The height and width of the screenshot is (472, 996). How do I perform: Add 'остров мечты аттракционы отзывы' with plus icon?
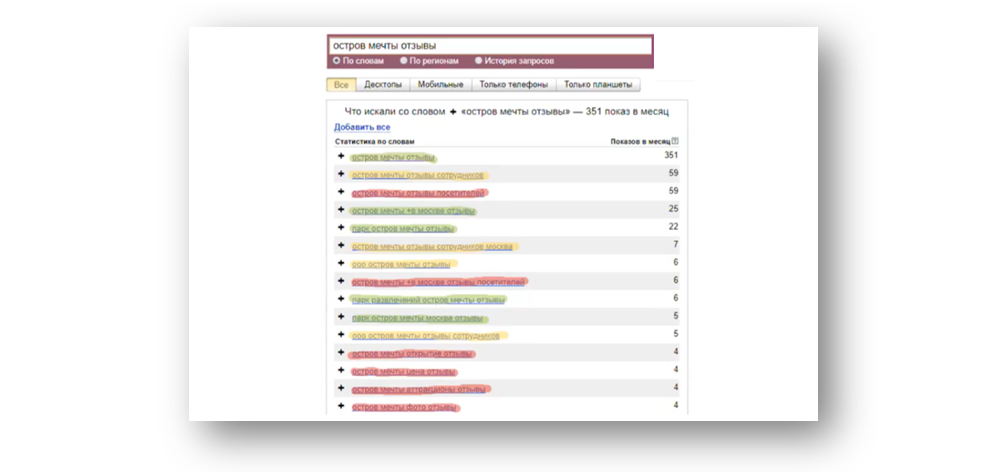click(341, 388)
